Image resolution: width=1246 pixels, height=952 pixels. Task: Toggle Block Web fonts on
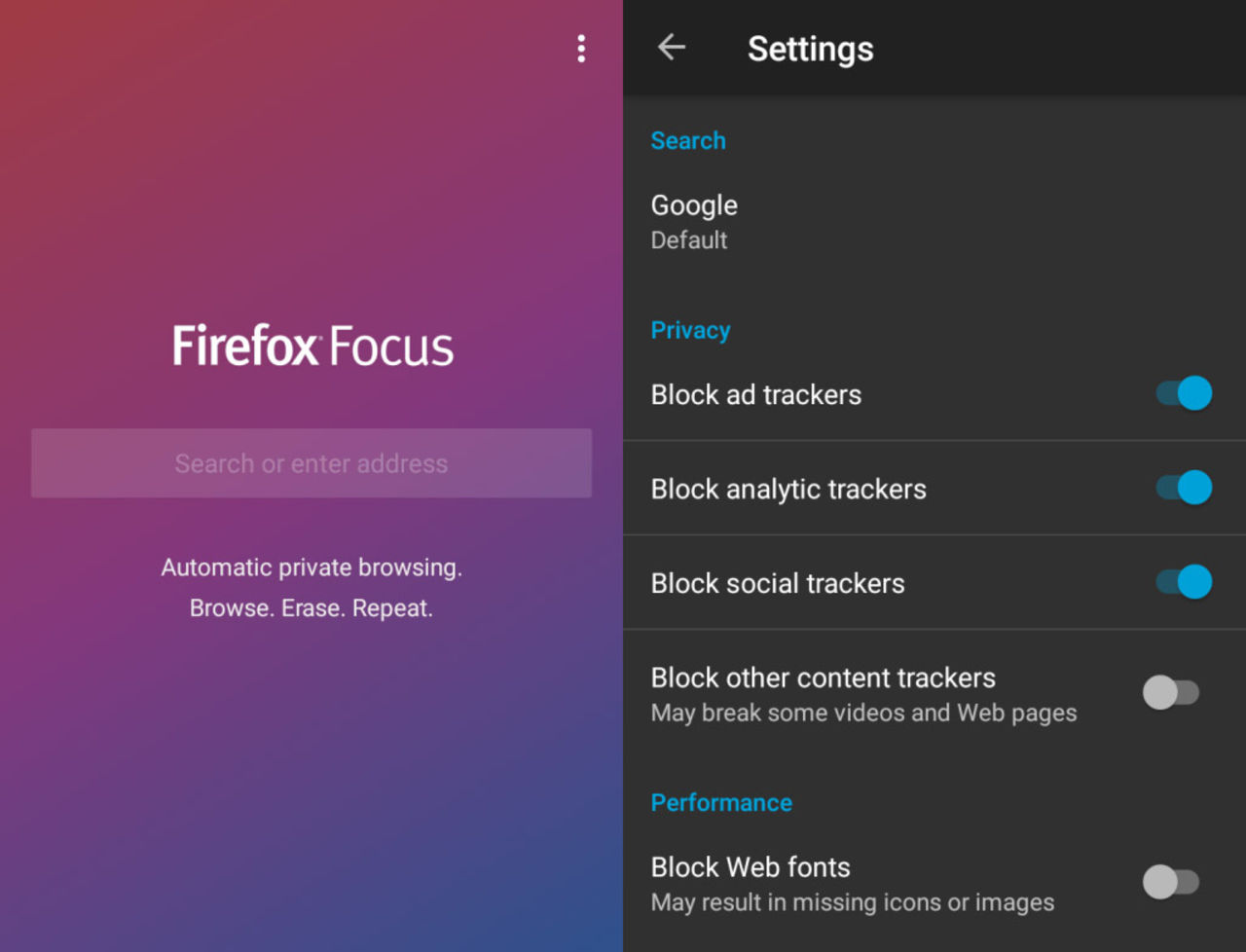pos(1172,882)
